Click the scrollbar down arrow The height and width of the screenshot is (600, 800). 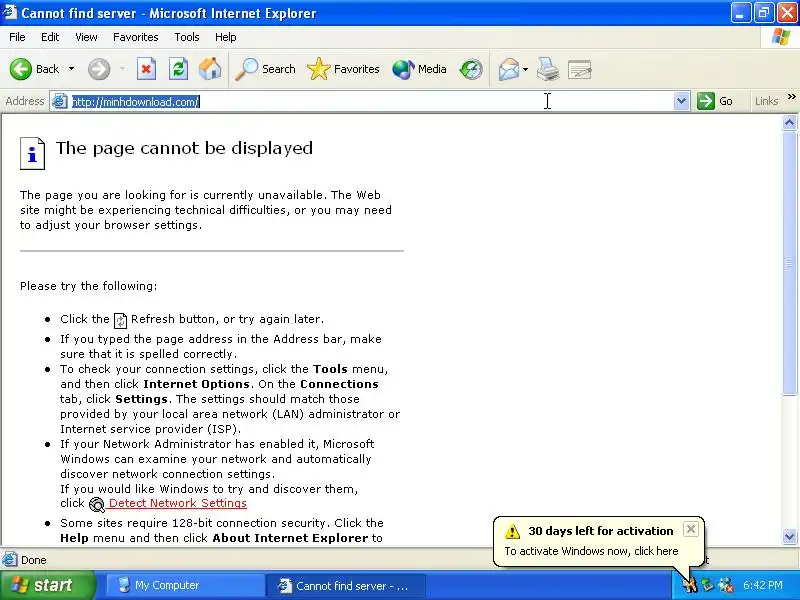click(x=789, y=536)
